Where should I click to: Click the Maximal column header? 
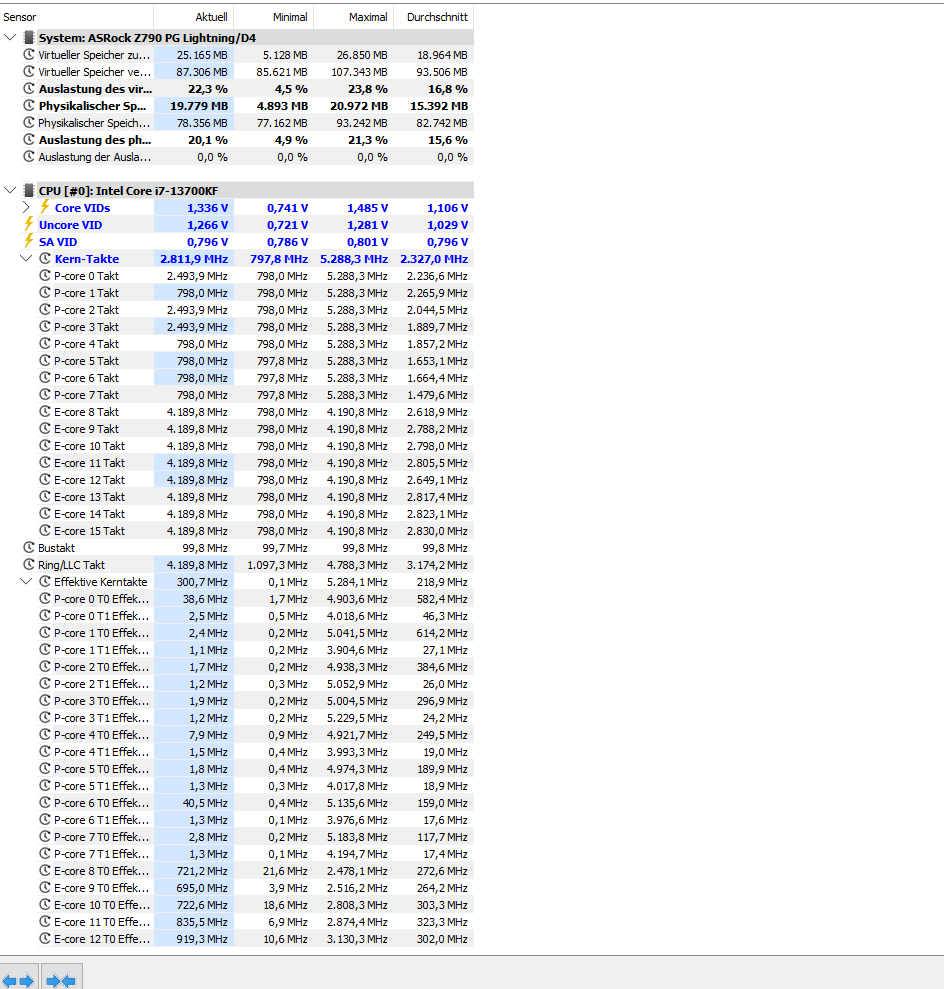pos(354,17)
